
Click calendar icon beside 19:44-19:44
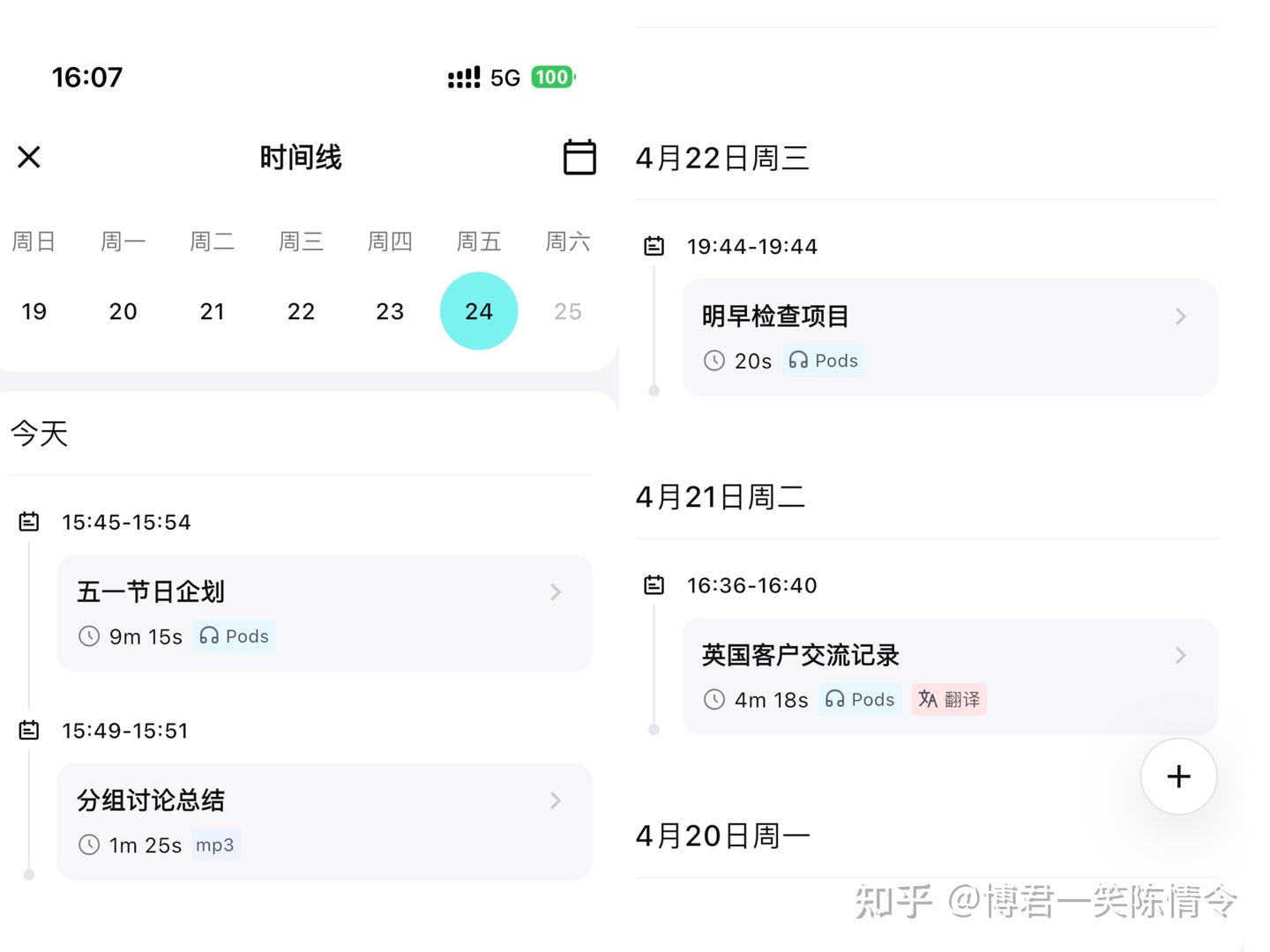tap(654, 246)
